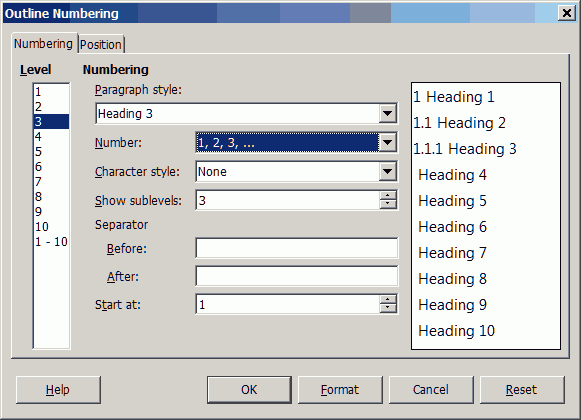Cancel the Outline Numbering dialog
Screen dimensions: 581x420
tap(431, 390)
